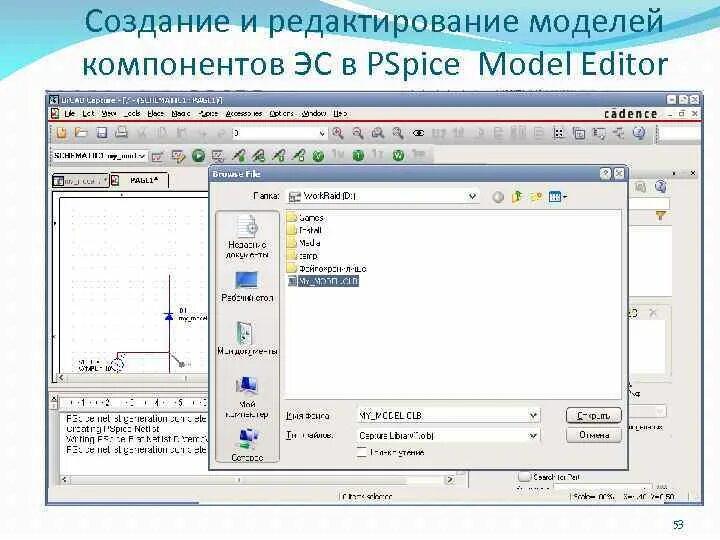
Task: Click the Zoom Out magnifier icon
Action: pos(358,133)
